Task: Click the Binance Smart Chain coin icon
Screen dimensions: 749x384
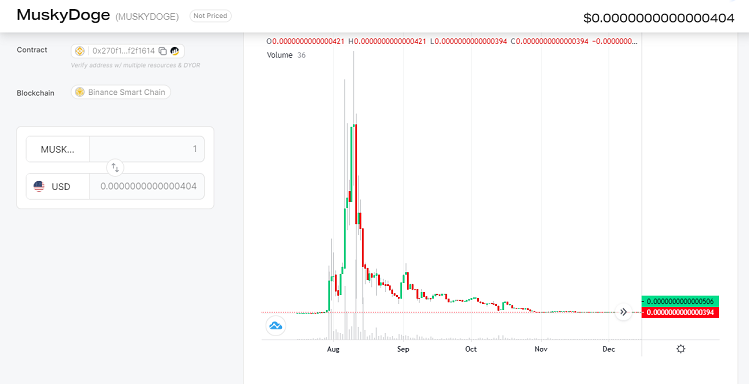Action: click(x=80, y=92)
